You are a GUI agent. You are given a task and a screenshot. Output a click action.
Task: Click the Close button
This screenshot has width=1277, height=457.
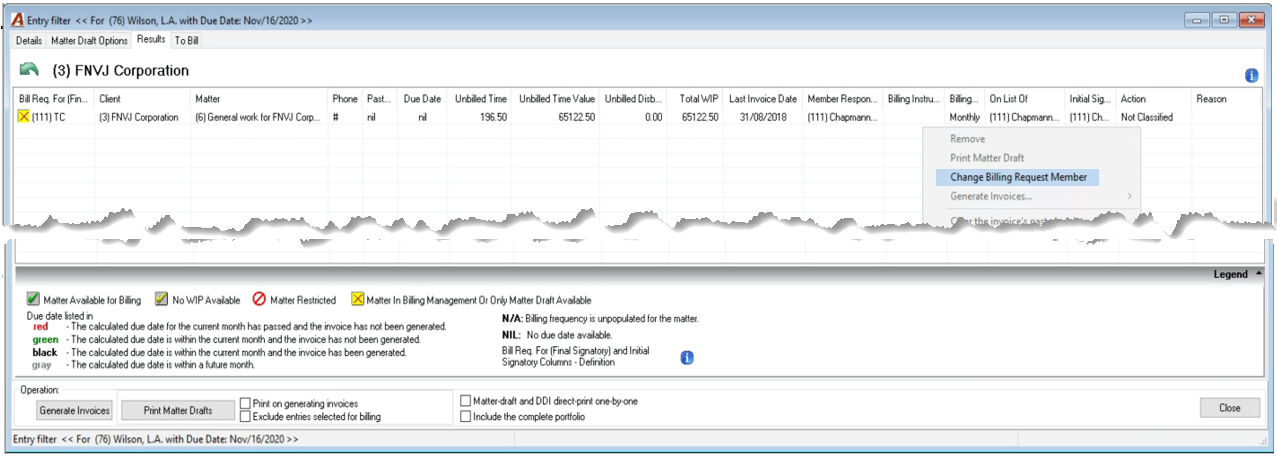pyautogui.click(x=1230, y=408)
